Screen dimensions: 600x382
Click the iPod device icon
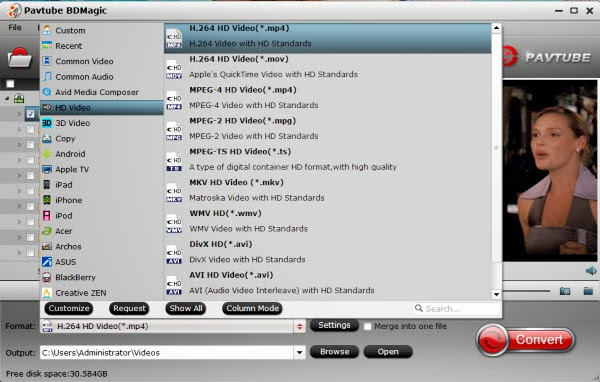pos(47,215)
